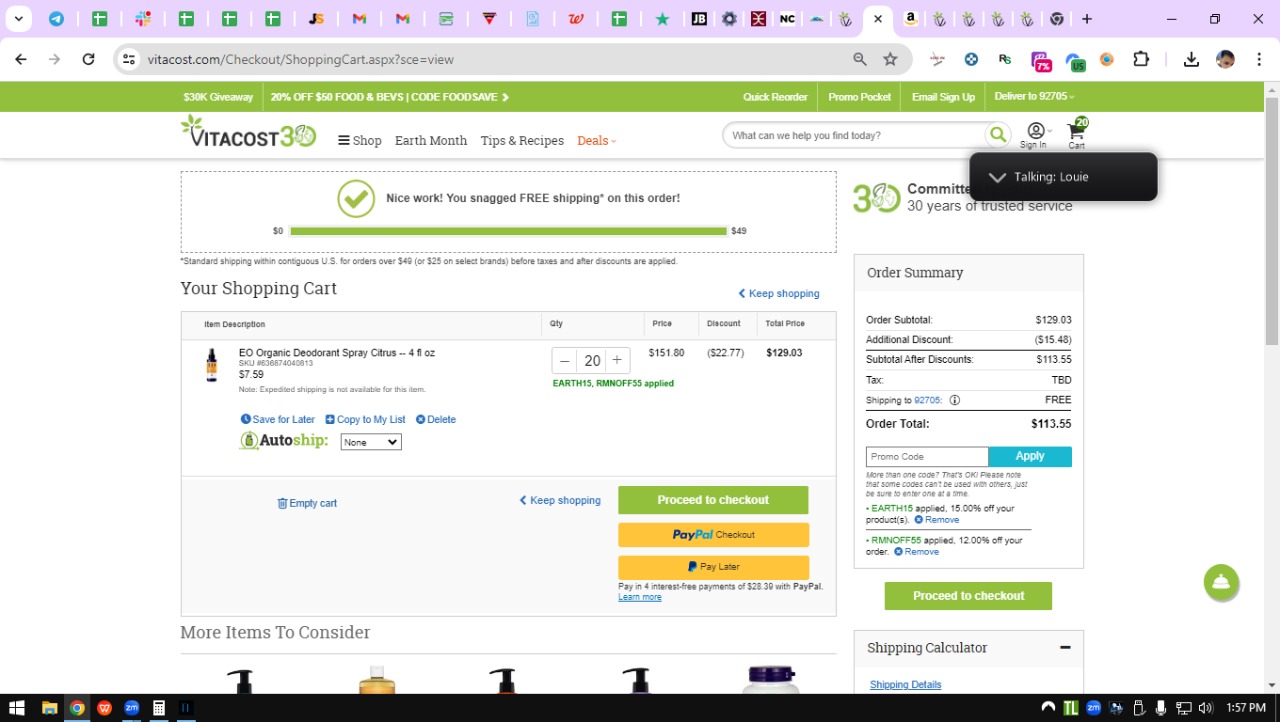The width and height of the screenshot is (1280, 722).
Task: Go to the Vitacost home logo
Action: [x=248, y=132]
